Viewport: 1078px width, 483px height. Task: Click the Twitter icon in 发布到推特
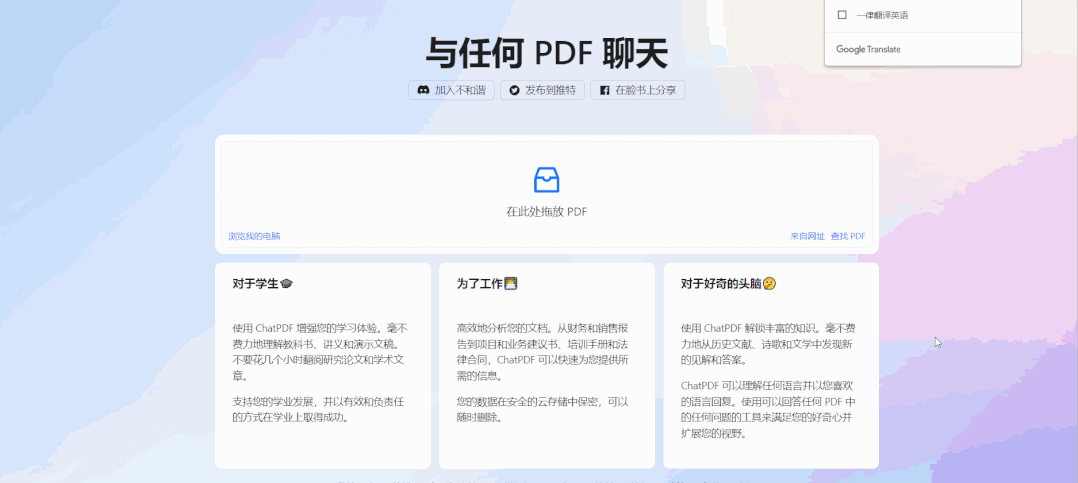click(514, 90)
